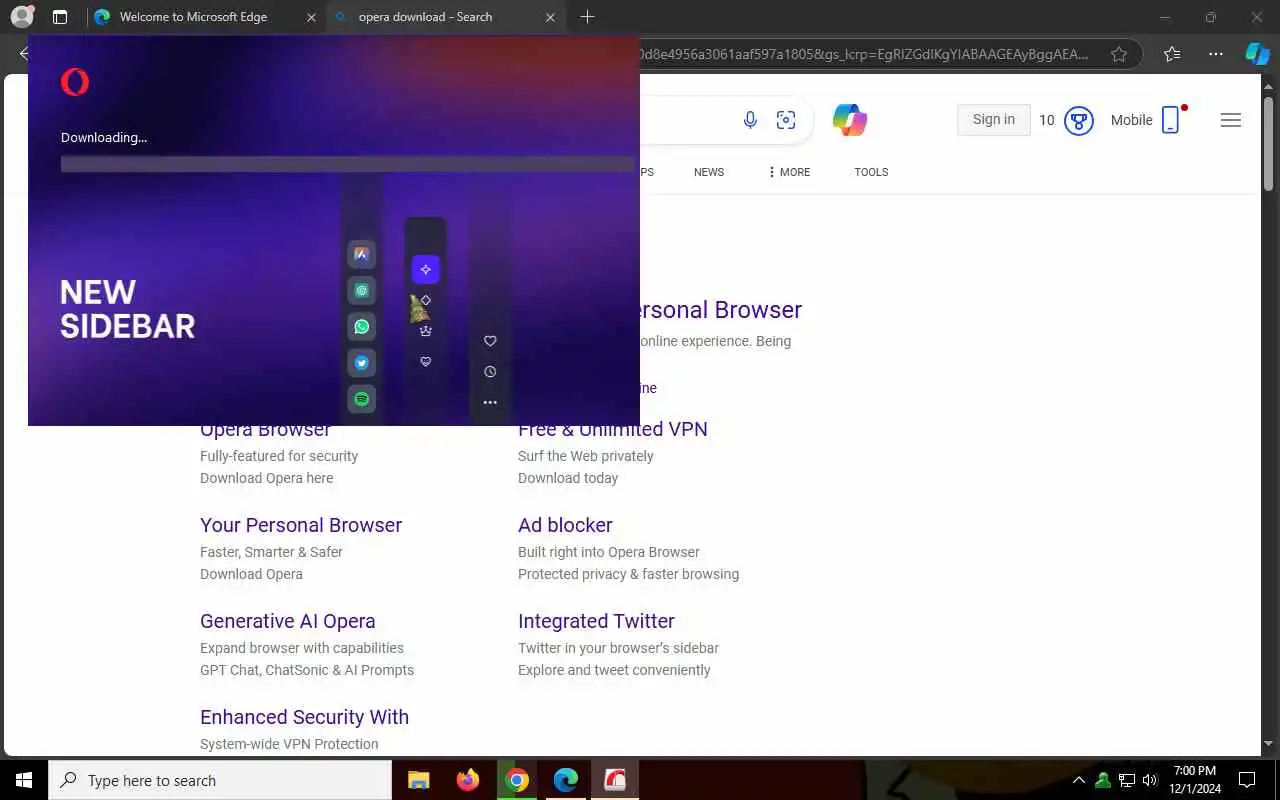Click the Sign in button
The width and height of the screenshot is (1280, 800).
click(x=994, y=119)
